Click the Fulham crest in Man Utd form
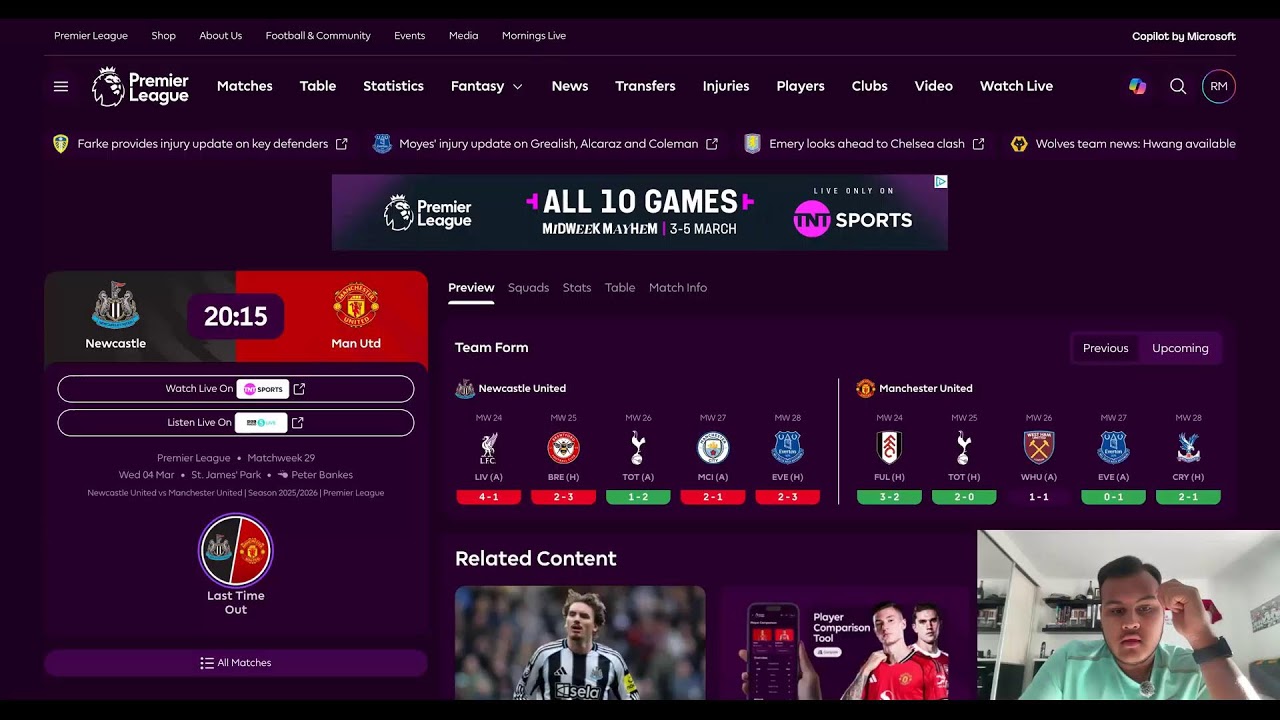 (889, 448)
